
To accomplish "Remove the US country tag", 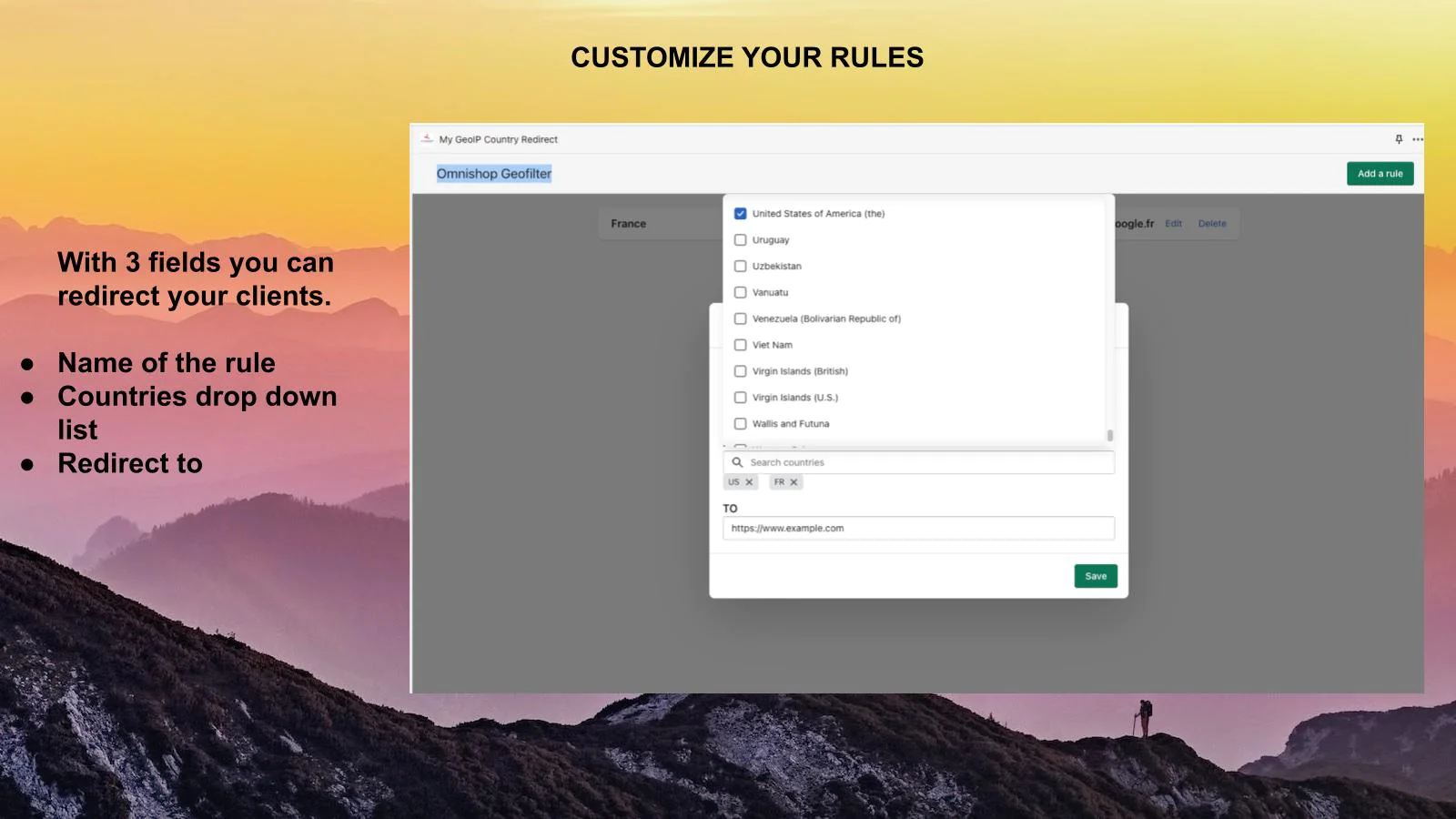I will point(749,482).
